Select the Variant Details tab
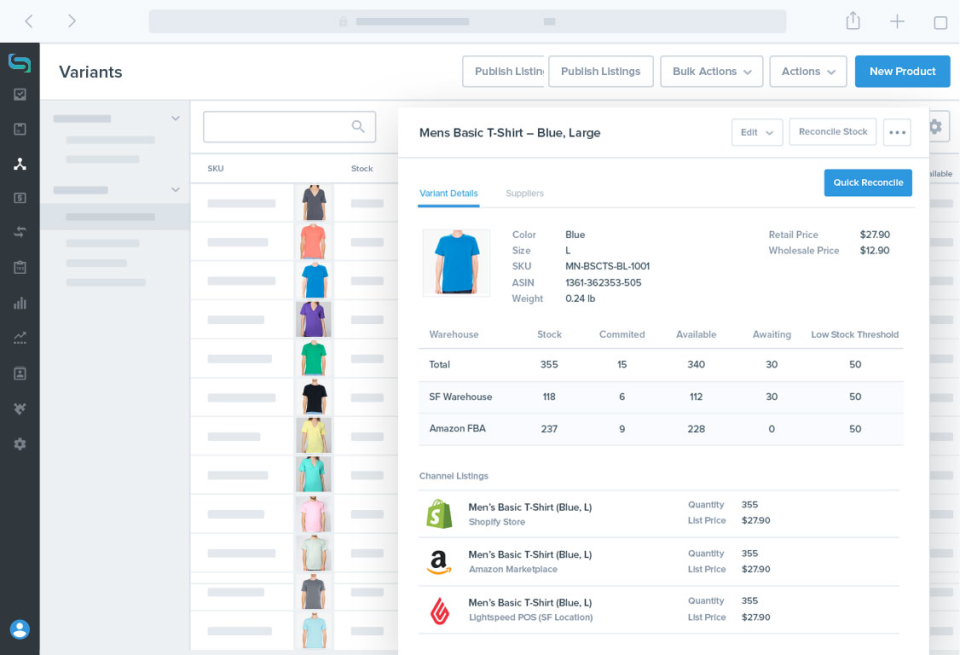Image resolution: width=960 pixels, height=655 pixels. (x=448, y=193)
